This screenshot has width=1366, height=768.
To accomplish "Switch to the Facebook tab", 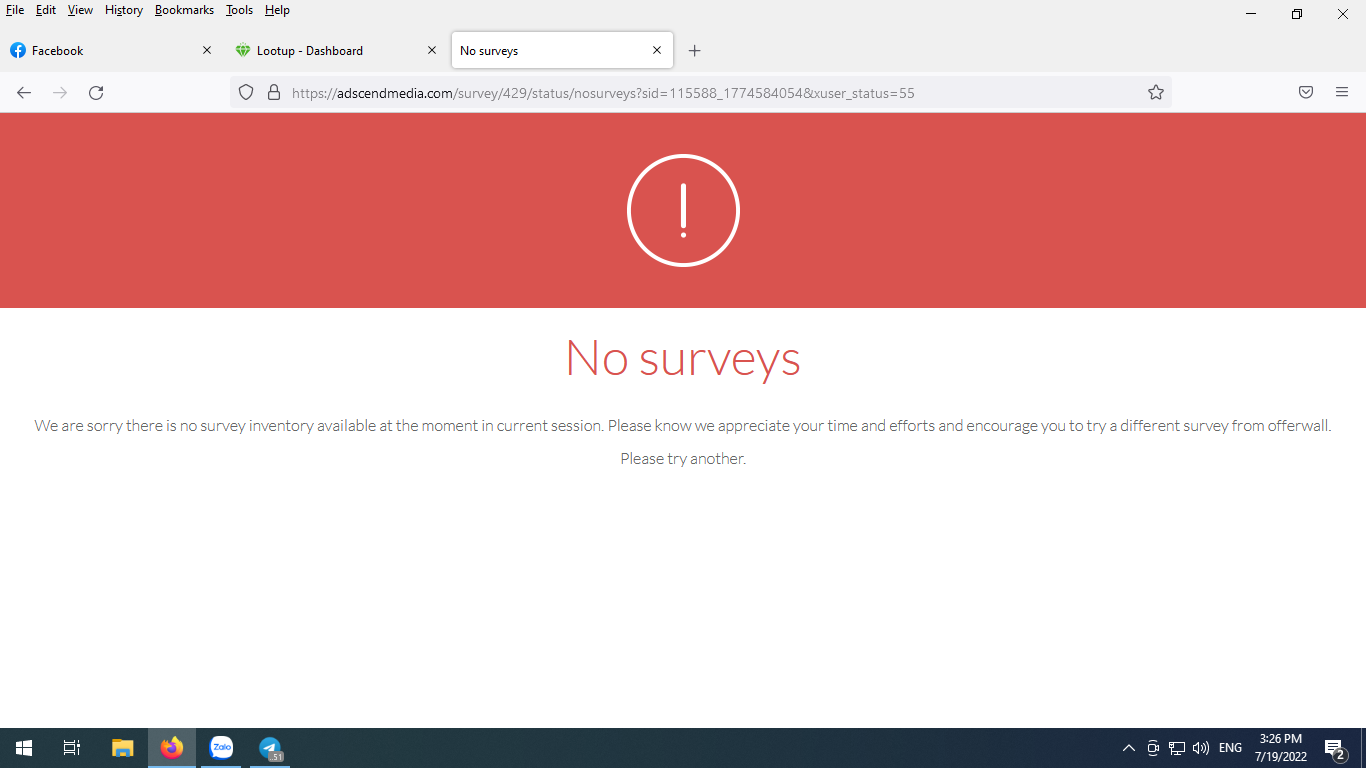I will 112,50.
